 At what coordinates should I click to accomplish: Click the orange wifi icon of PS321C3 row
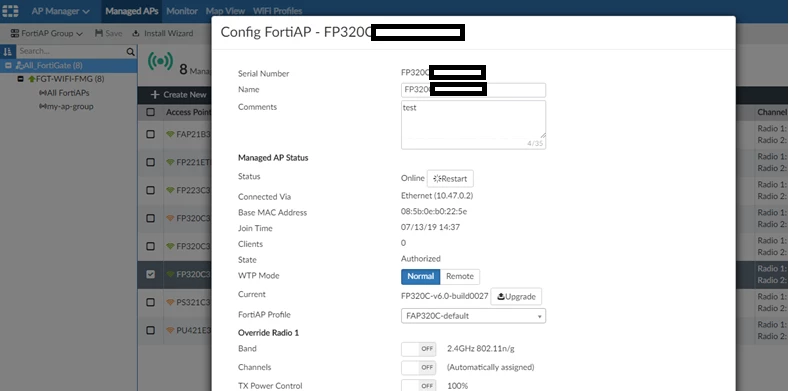click(x=170, y=302)
